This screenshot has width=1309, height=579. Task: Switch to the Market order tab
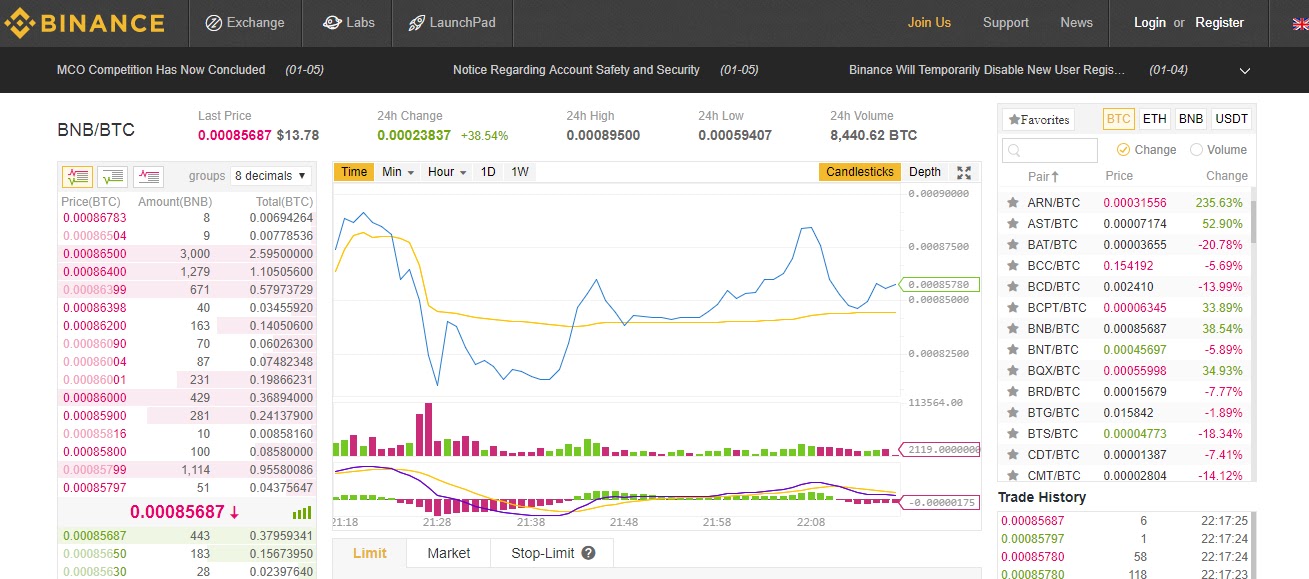pos(449,553)
